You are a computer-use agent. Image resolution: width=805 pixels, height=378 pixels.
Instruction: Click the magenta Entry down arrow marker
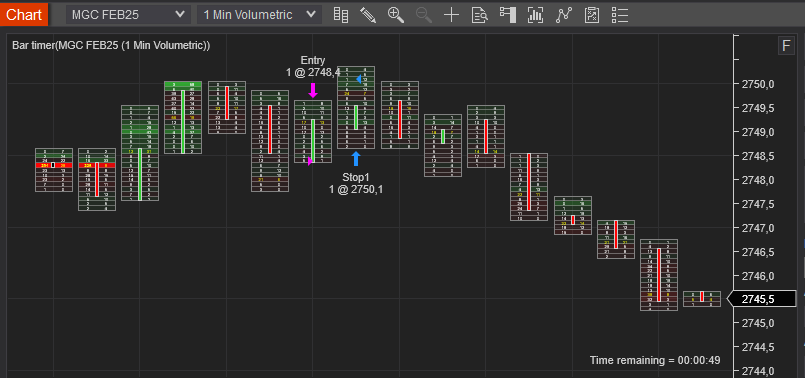point(313,90)
